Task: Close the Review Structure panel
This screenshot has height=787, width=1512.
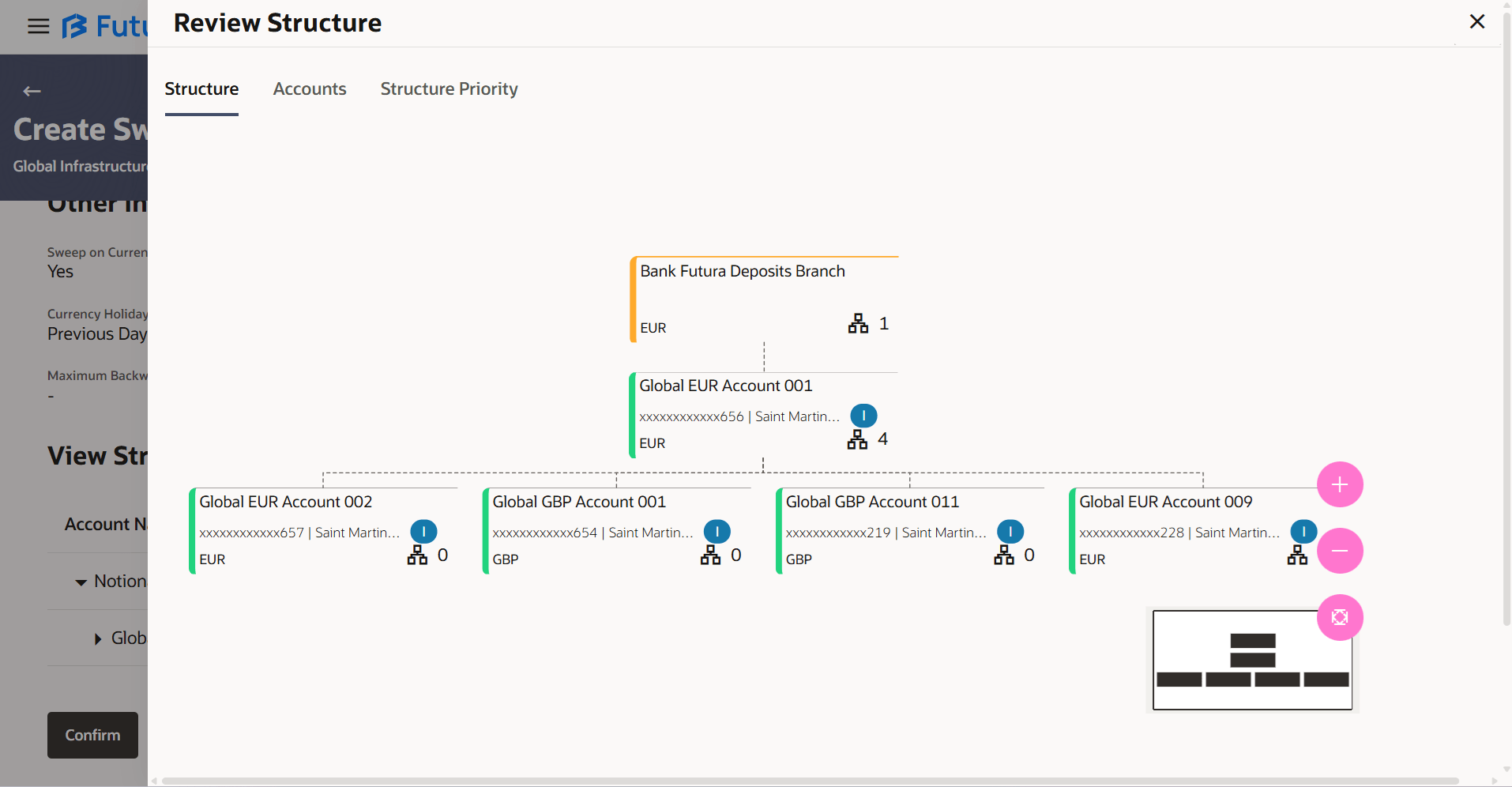Action: click(1476, 22)
